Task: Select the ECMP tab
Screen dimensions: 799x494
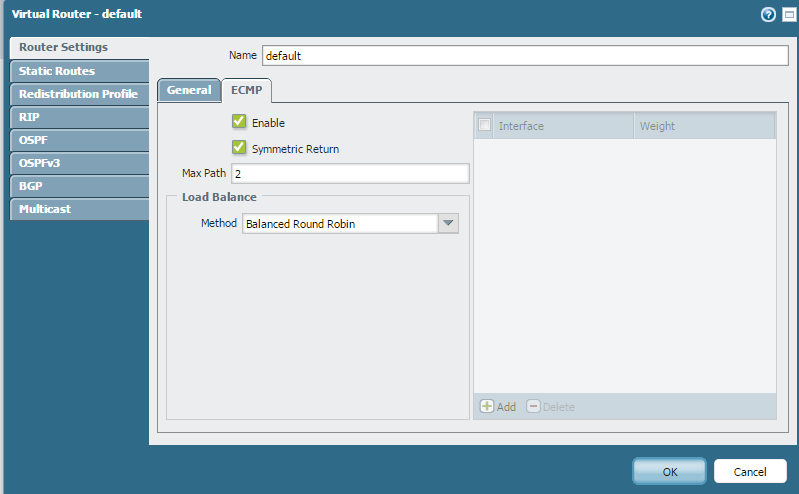Action: point(247,90)
